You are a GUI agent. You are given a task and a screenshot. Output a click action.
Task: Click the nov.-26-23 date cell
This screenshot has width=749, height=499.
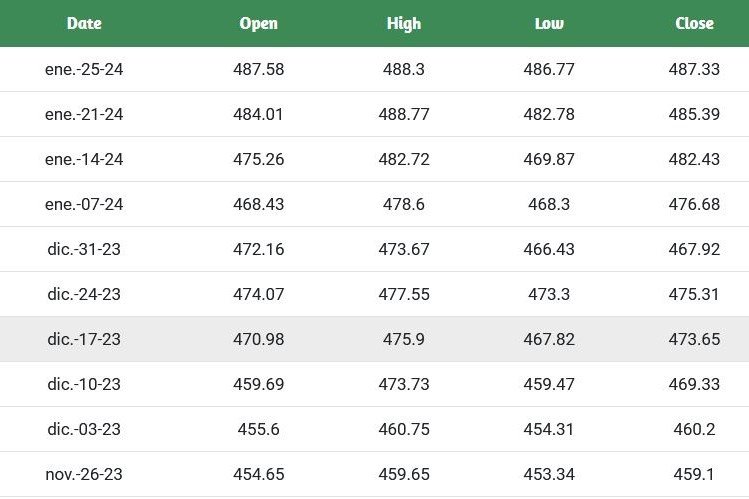(x=84, y=474)
